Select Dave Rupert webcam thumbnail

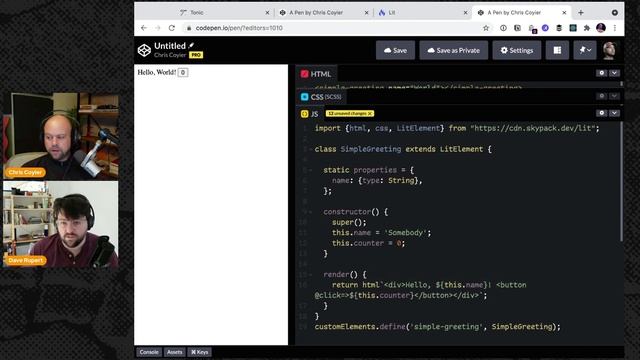pos(61,224)
